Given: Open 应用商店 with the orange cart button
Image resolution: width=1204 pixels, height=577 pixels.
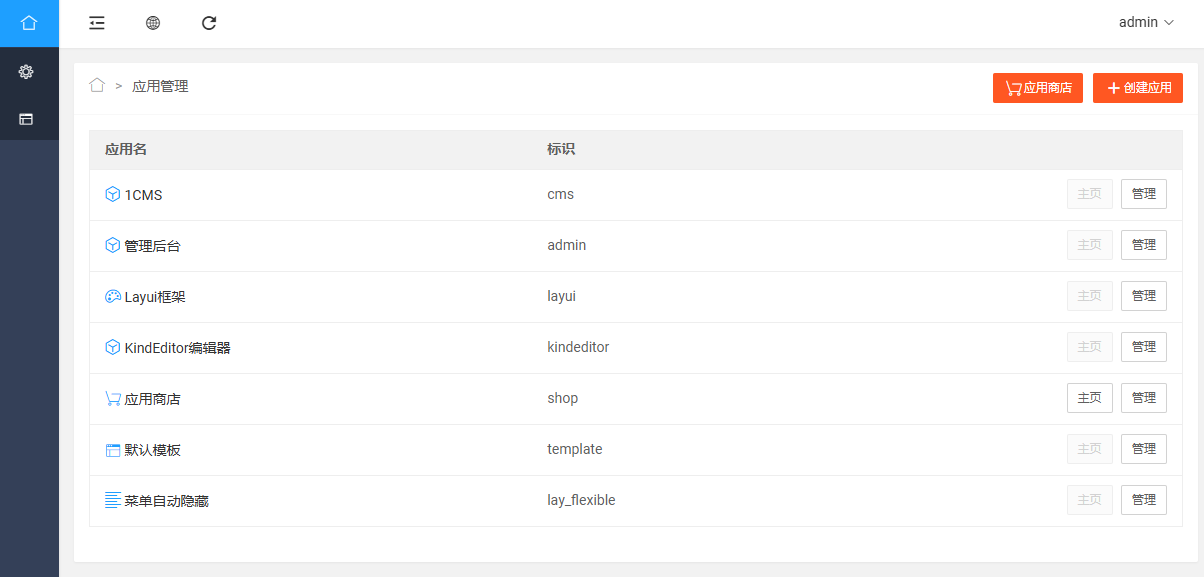Looking at the screenshot, I should tap(1038, 88).
